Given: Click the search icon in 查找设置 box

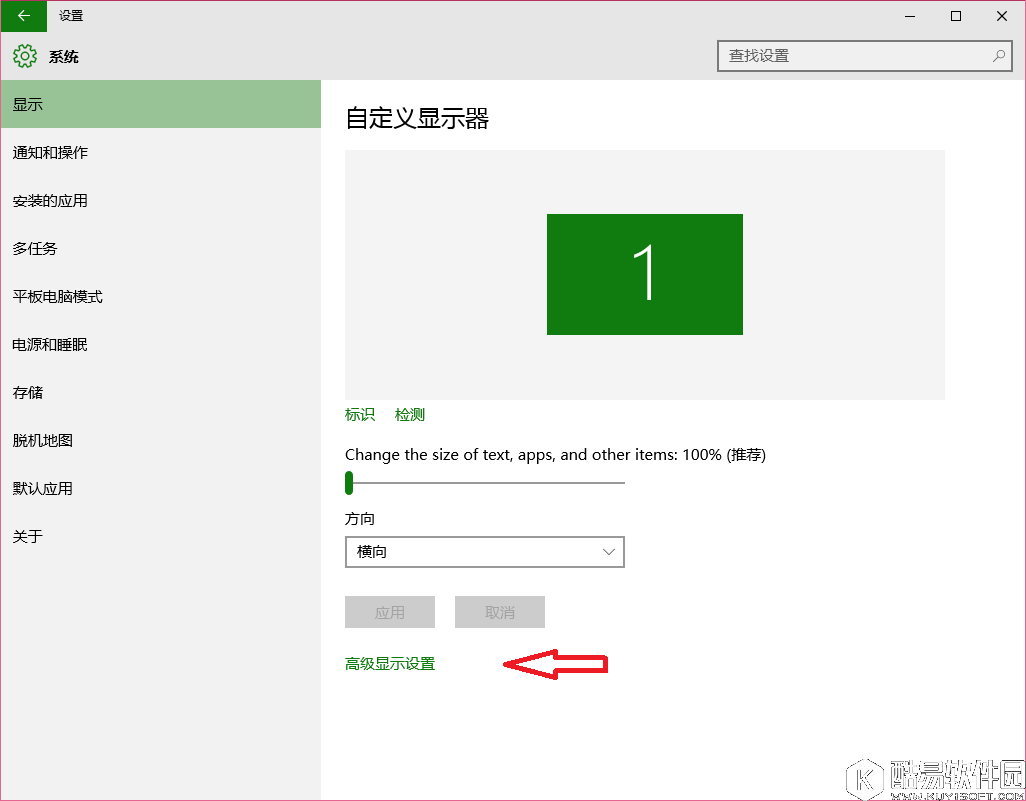Looking at the screenshot, I should [999, 56].
